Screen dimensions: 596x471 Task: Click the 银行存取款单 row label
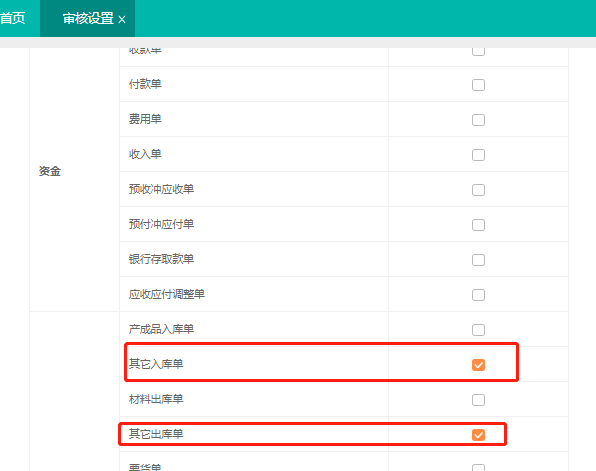pyautogui.click(x=161, y=259)
